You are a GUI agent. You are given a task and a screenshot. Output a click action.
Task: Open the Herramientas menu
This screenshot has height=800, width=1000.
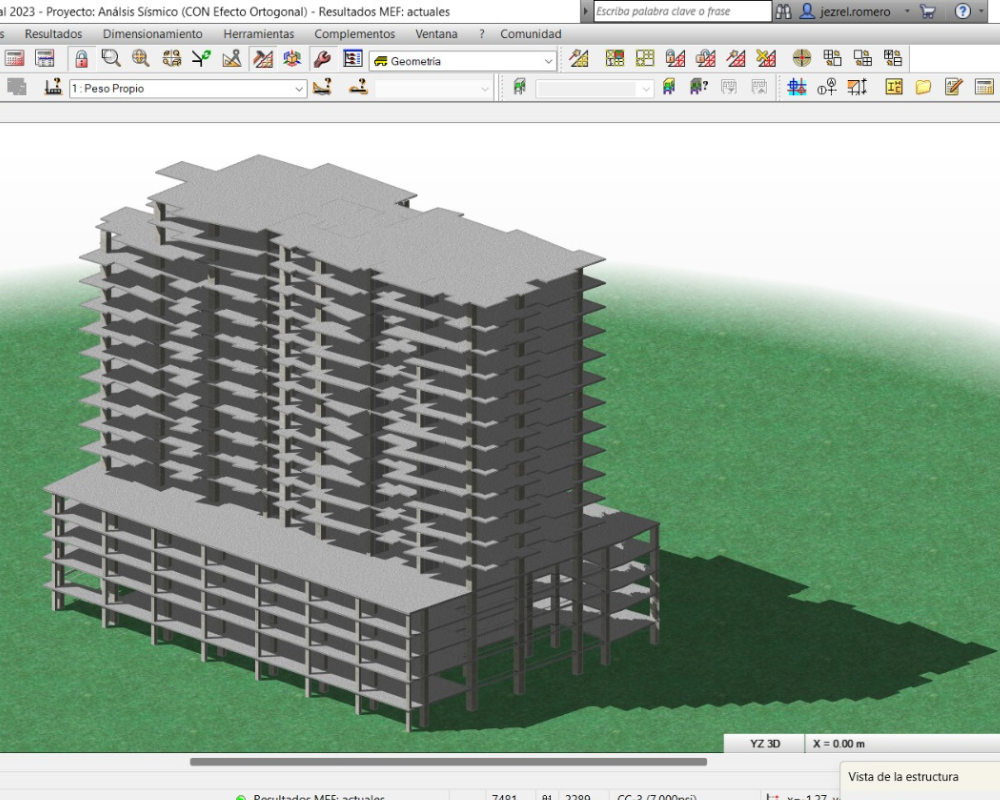coord(258,34)
